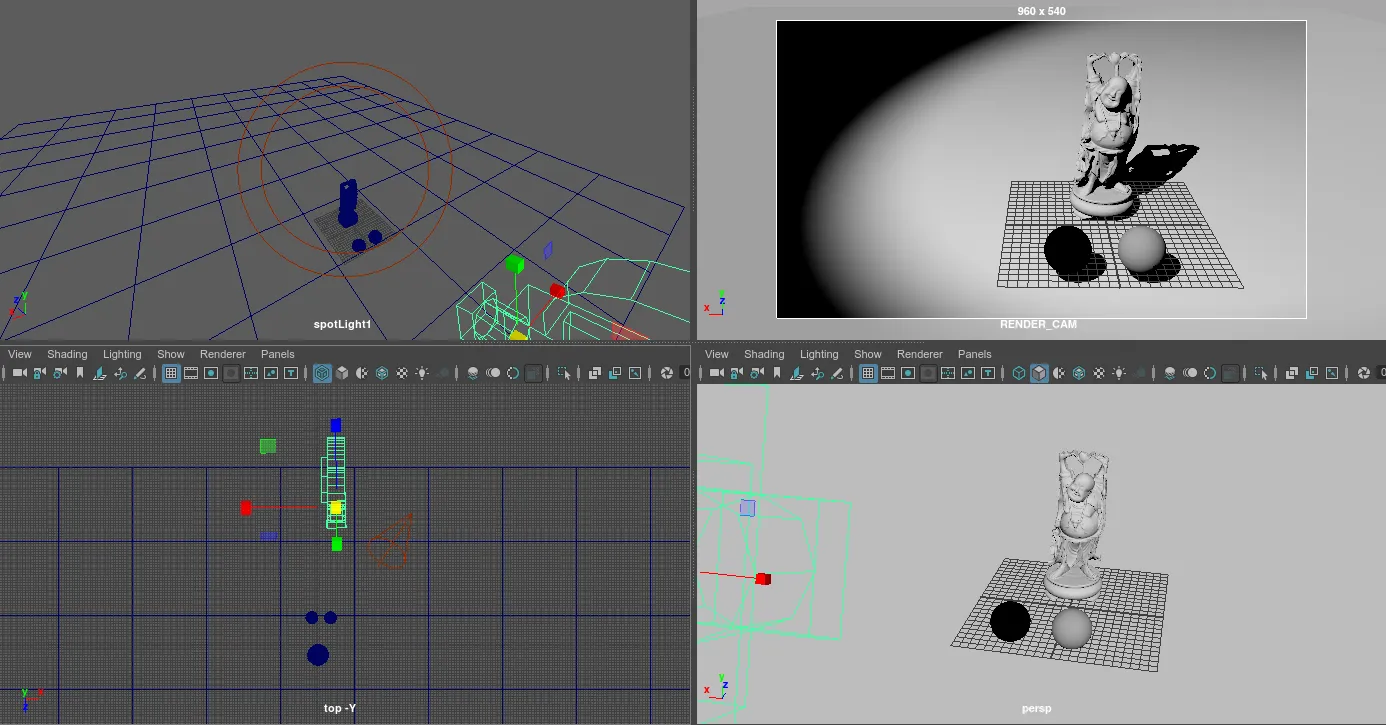1386x725 pixels.
Task: Enable Wireframe shading icon in persp panel
Action: pos(1019,373)
